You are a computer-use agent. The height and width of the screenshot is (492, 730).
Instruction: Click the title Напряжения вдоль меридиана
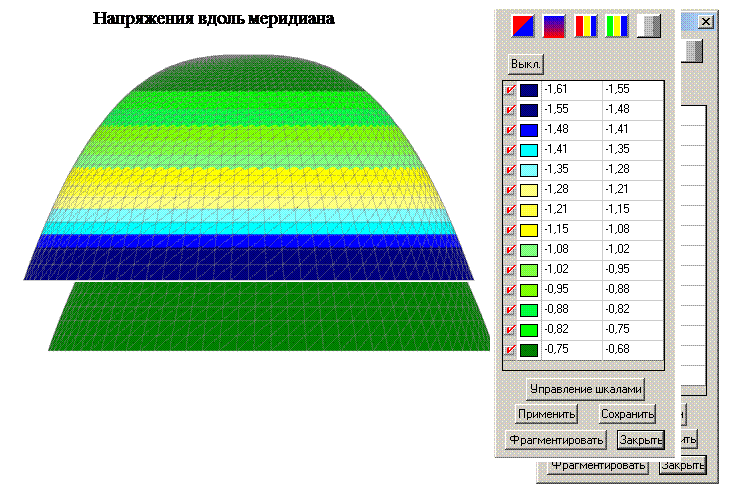pos(214,19)
